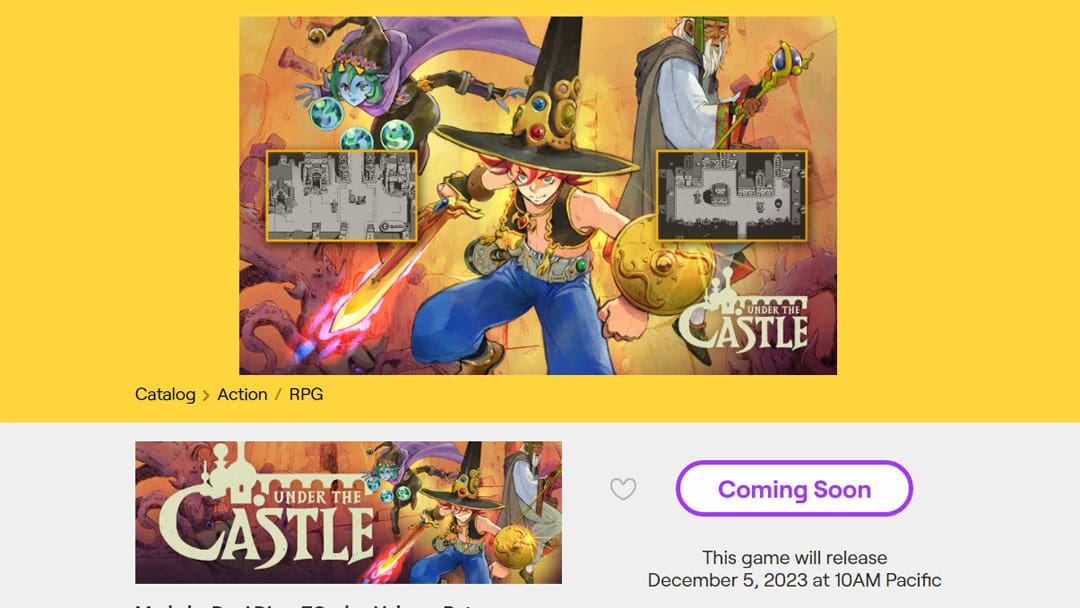This screenshot has height=608, width=1080.
Task: Click the Coming Soon button
Action: [794, 489]
